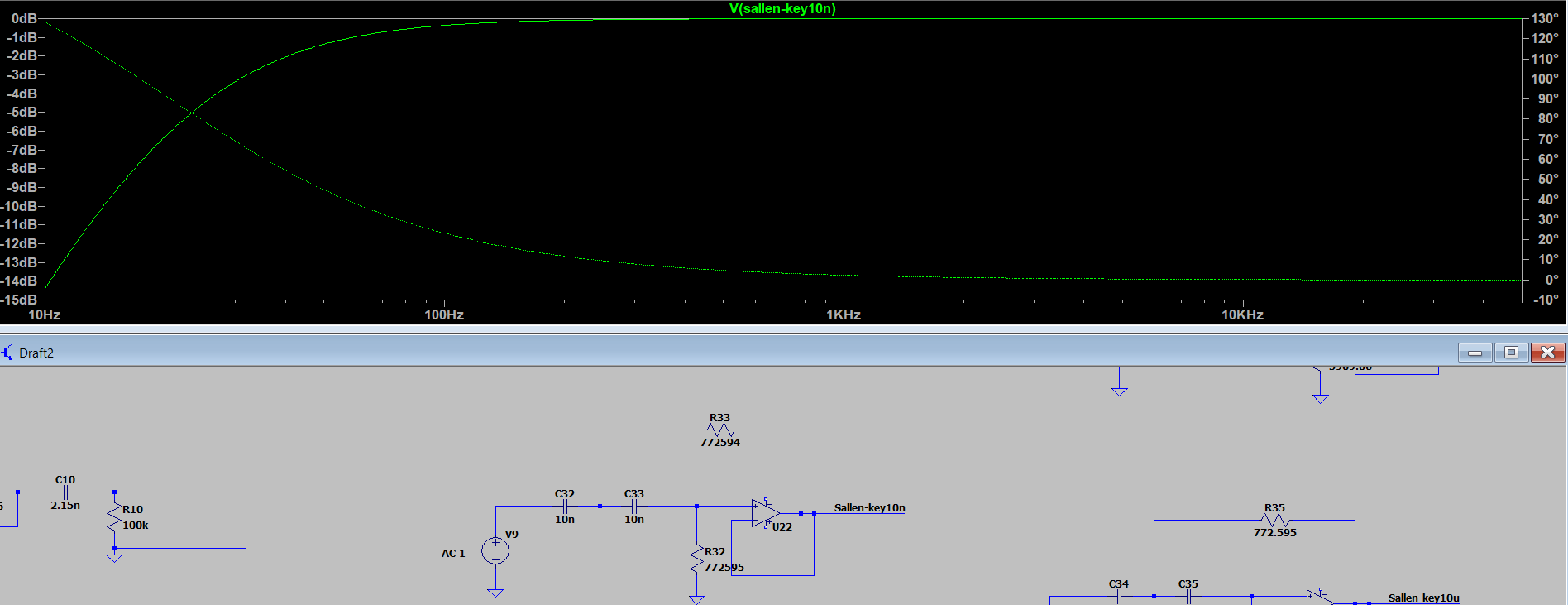This screenshot has height=605, width=1568.
Task: Click the R33 value 772594
Action: point(720,443)
